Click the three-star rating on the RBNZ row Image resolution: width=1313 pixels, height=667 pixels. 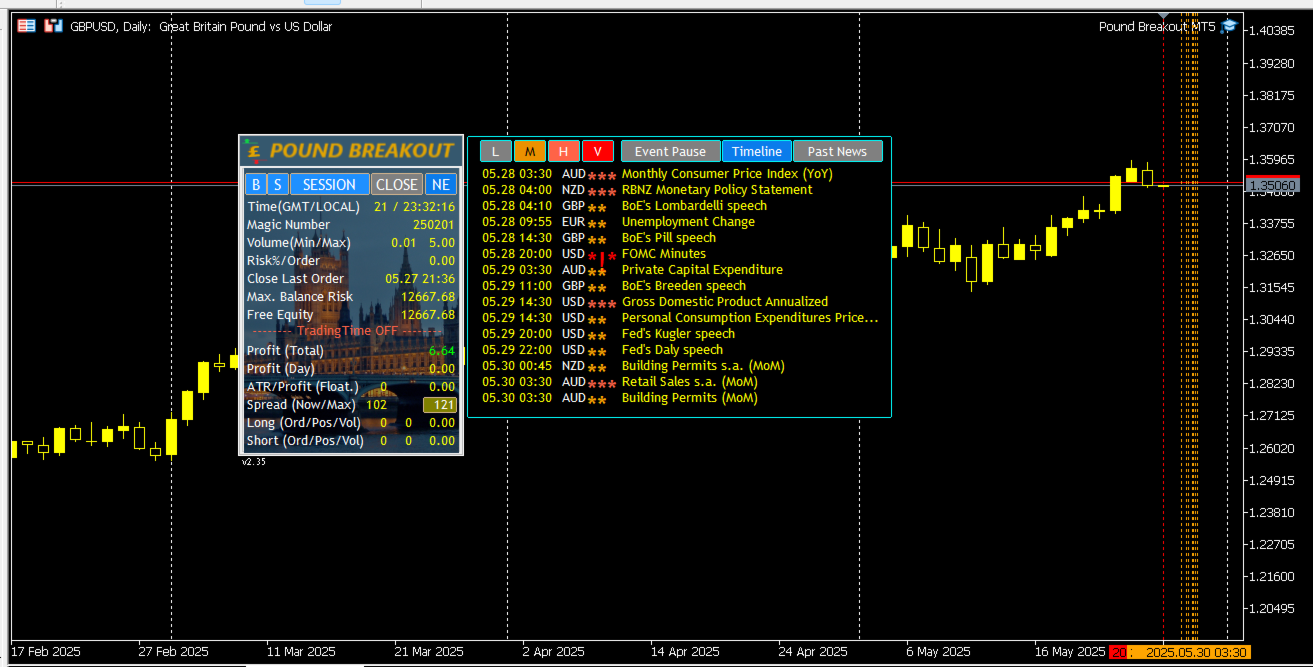click(x=602, y=191)
